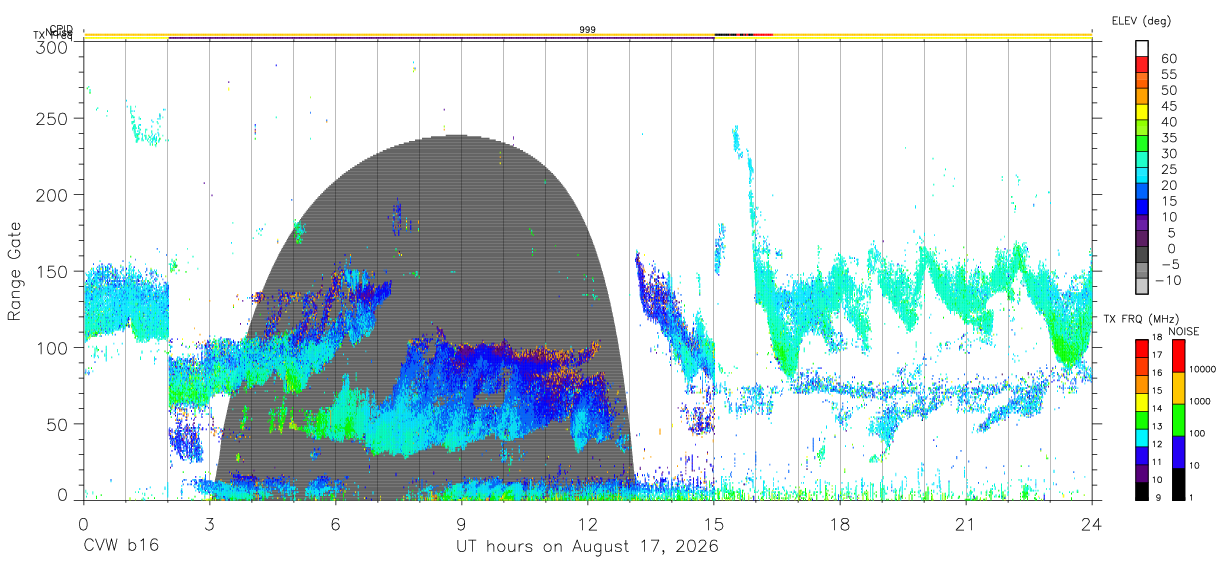Click the TX FRQ legend label '9'
Screen dimensions: 1228x567
point(1158,497)
